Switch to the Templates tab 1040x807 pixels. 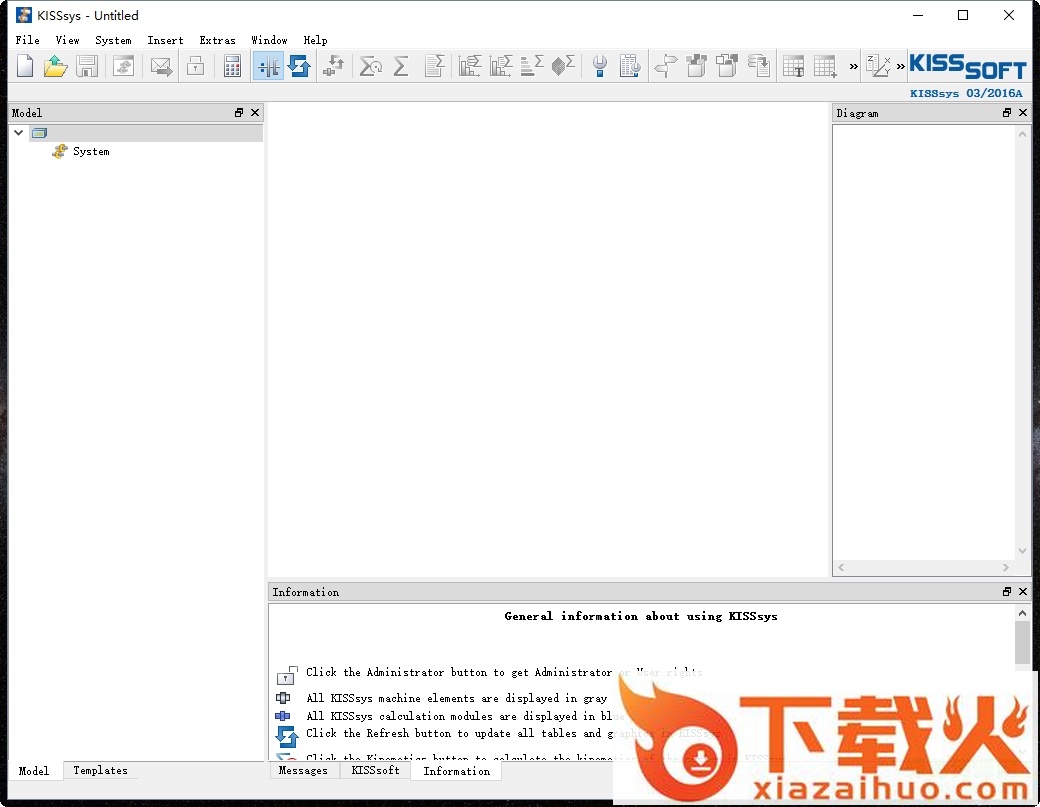100,771
